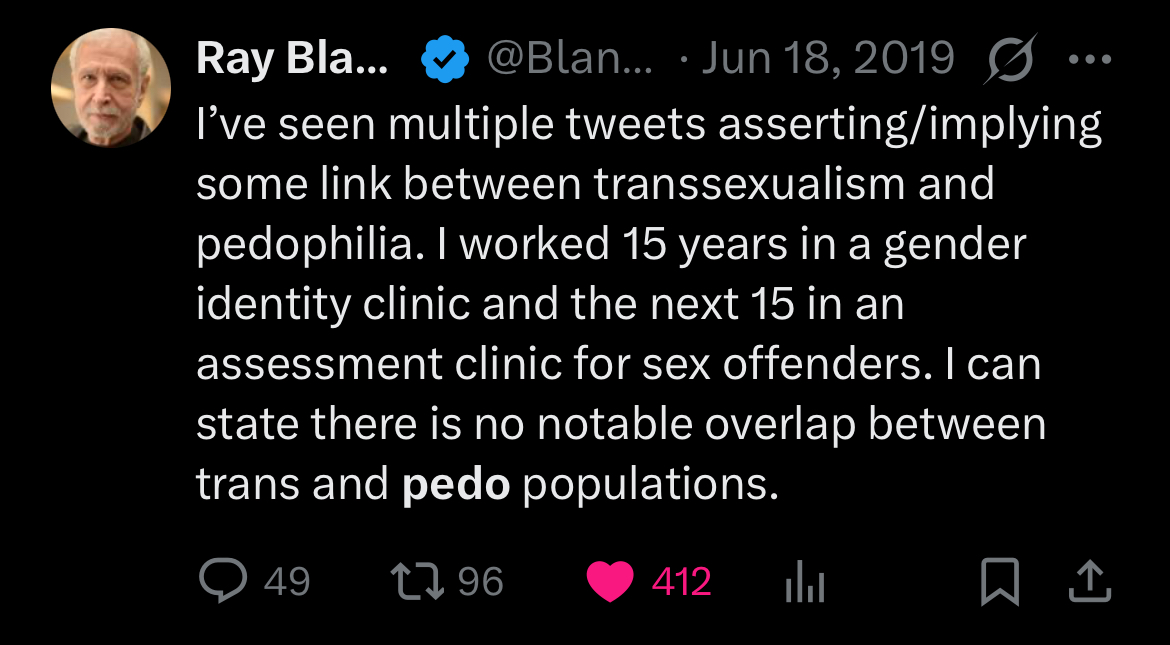Bookmark this tweet with the bookmark icon

pos(1000,582)
